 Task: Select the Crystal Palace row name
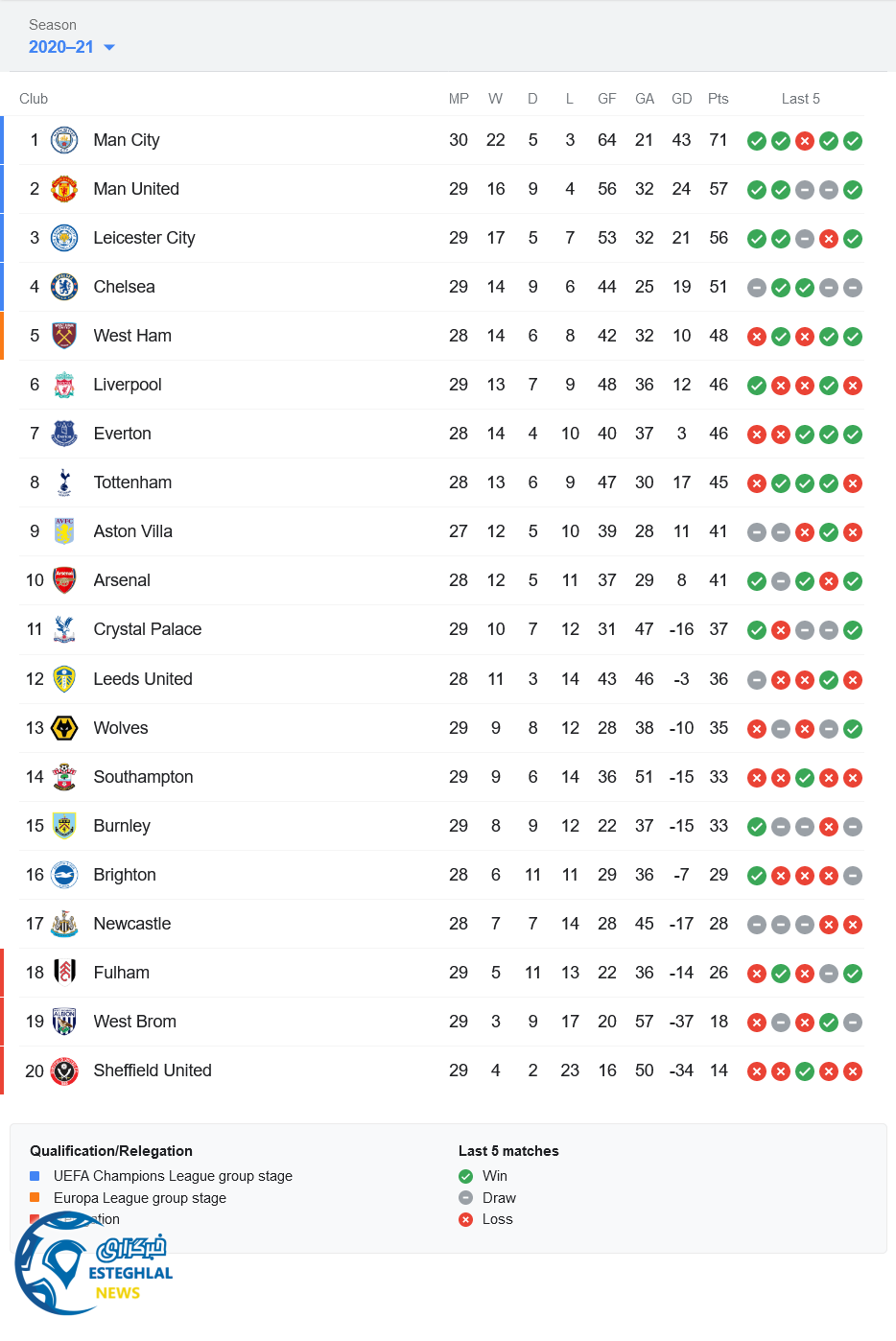point(147,629)
